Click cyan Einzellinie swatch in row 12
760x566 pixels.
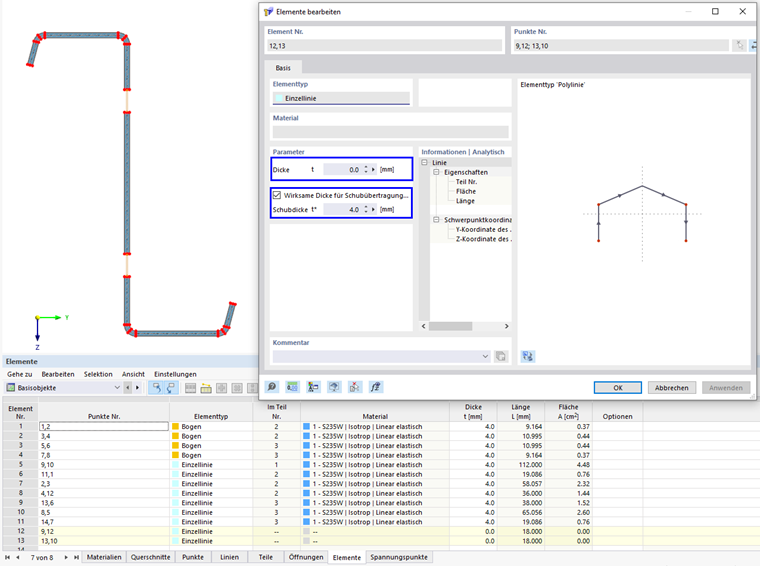[x=175, y=531]
